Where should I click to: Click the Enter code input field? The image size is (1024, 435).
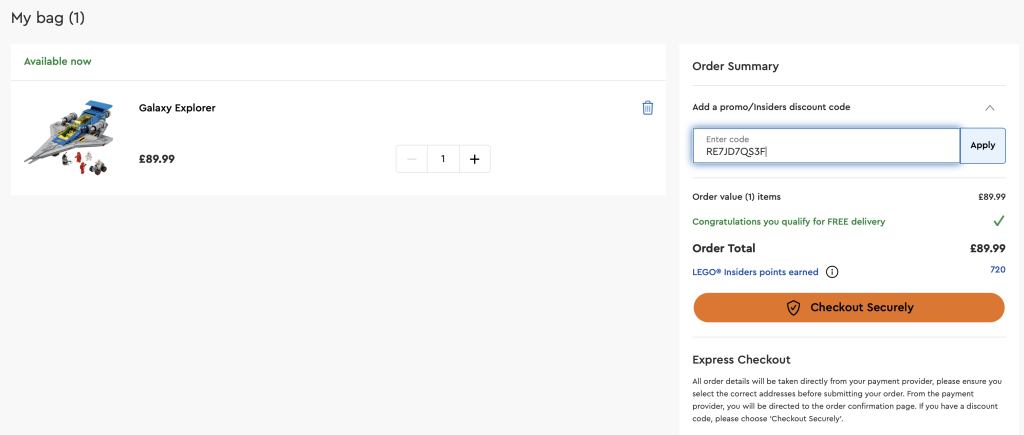pos(826,146)
